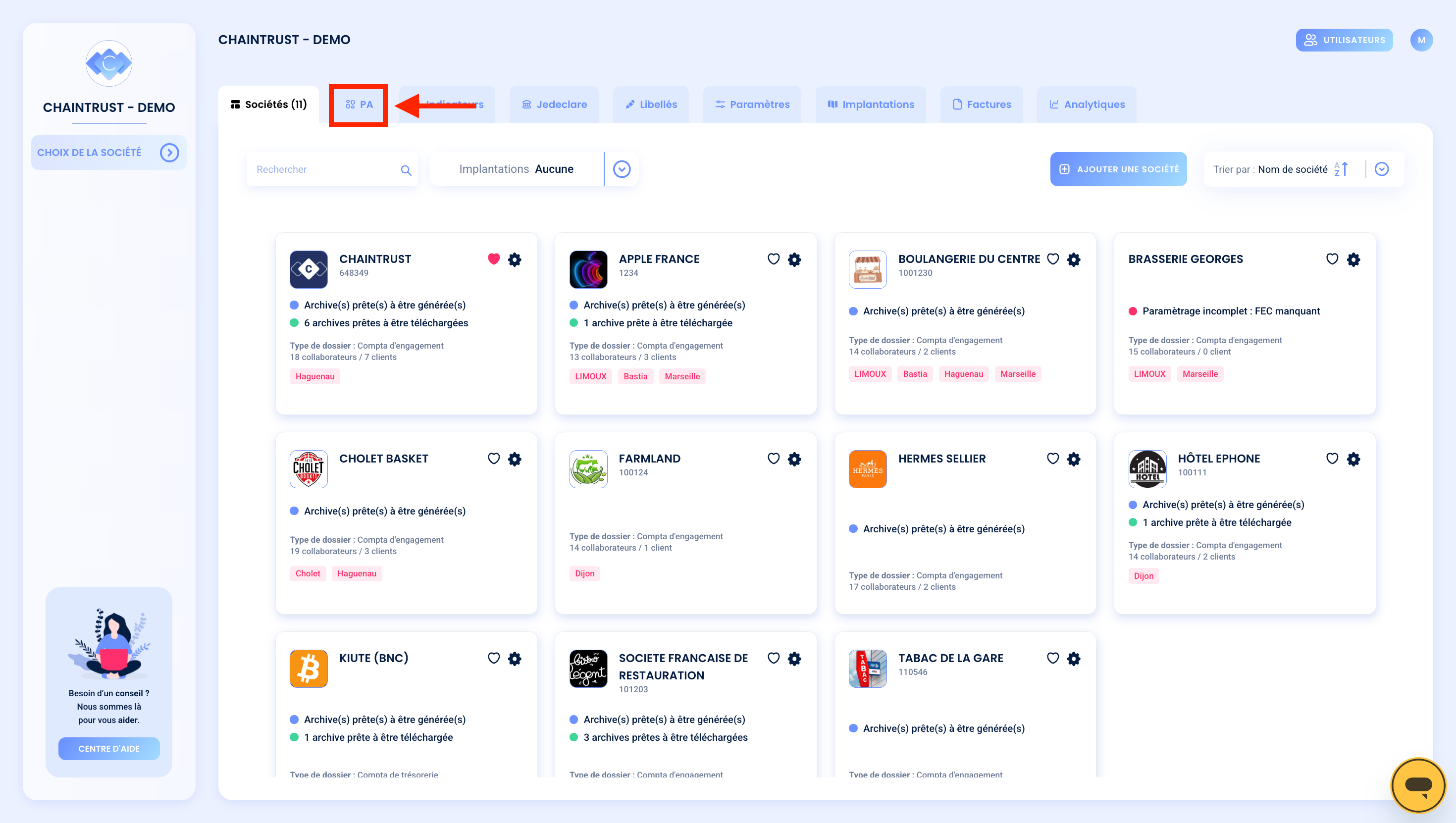
Task: Click LIMOUX tag on BRASSERIE GEORGES card
Action: 1149,374
